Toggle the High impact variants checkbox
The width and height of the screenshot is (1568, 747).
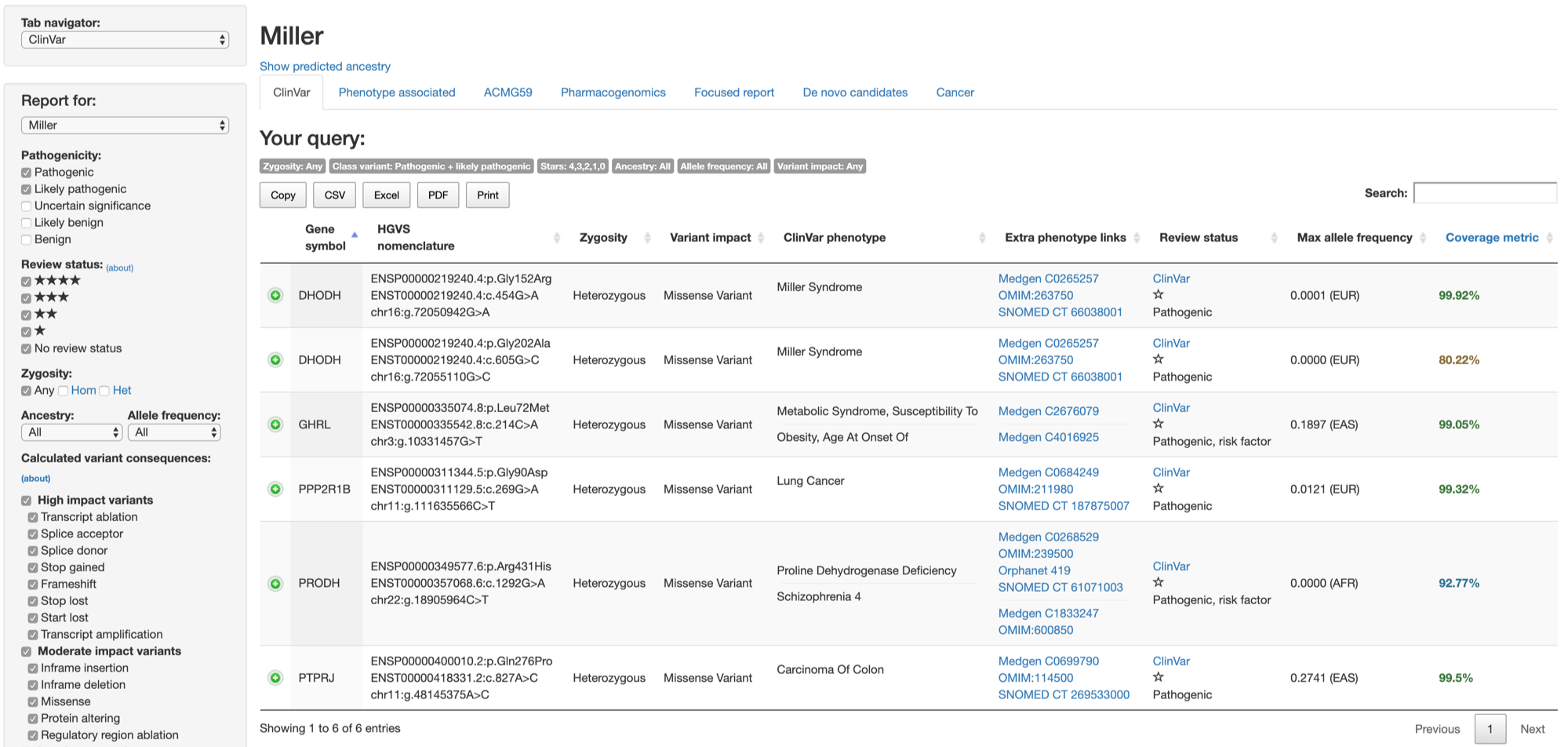[27, 501]
